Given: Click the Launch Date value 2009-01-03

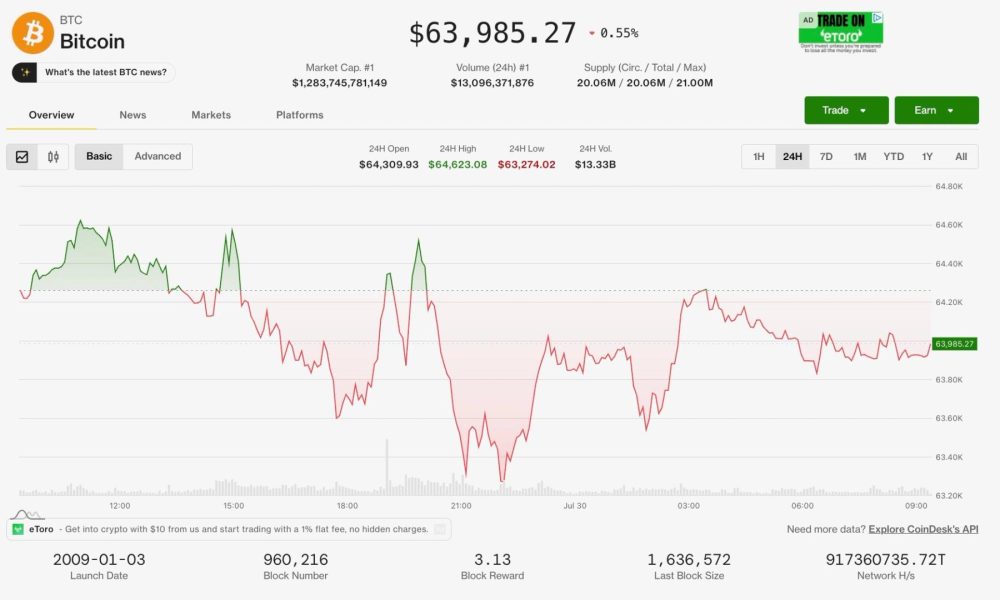Looking at the screenshot, I should click(99, 560).
